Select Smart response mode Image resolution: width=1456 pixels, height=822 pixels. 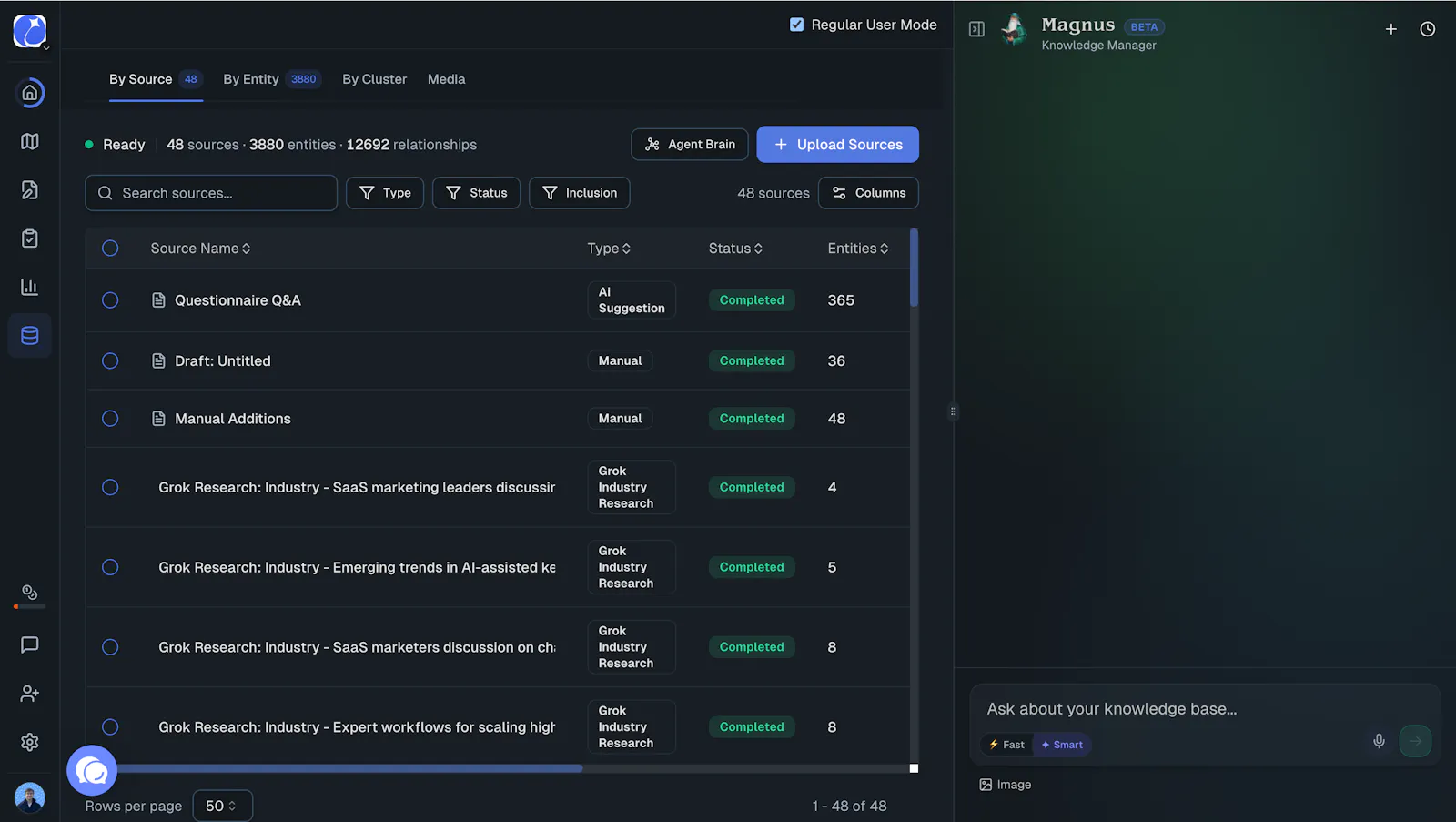click(1063, 745)
